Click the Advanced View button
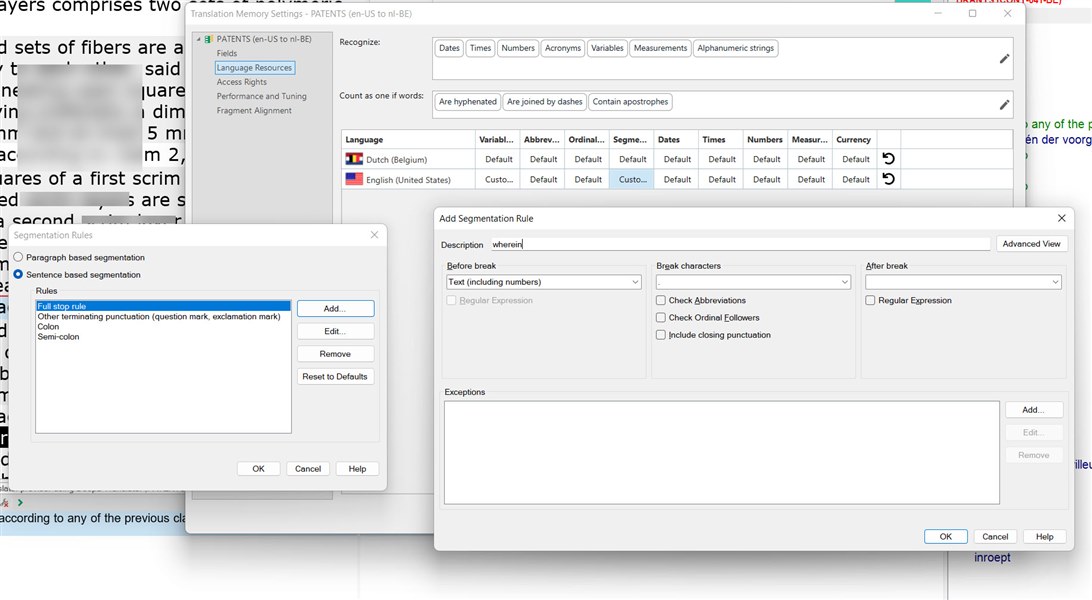Viewport: 1092px width, 600px height. (1030, 243)
